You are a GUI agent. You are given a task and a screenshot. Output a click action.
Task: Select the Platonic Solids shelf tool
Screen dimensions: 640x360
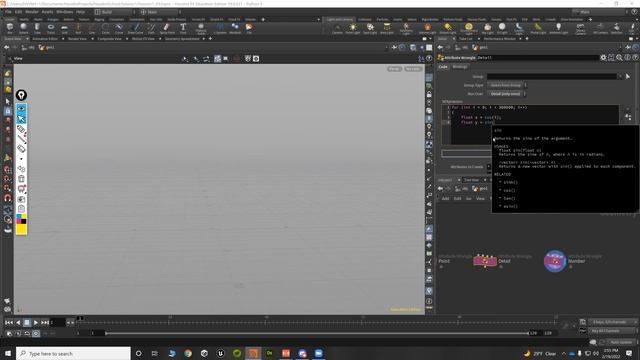click(x=201, y=29)
